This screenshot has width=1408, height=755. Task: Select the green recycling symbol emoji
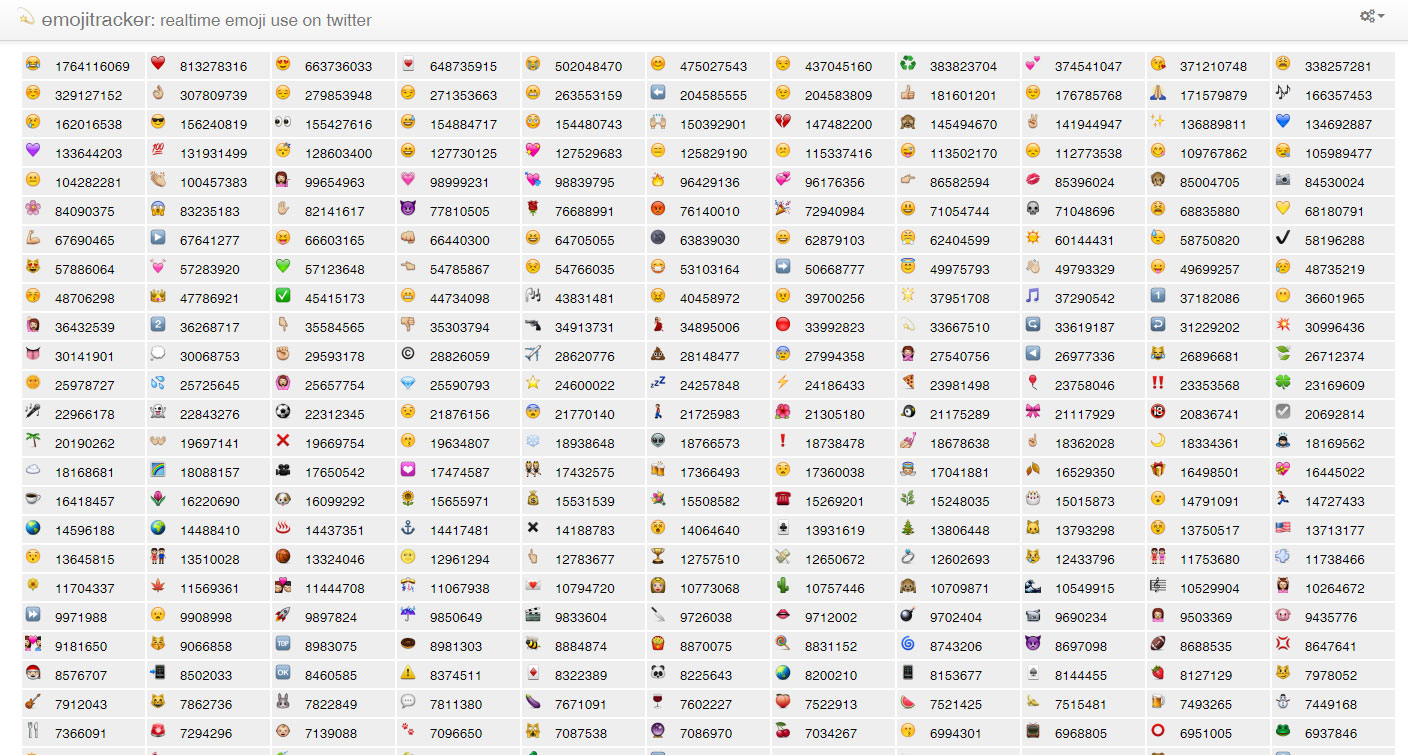(x=908, y=65)
